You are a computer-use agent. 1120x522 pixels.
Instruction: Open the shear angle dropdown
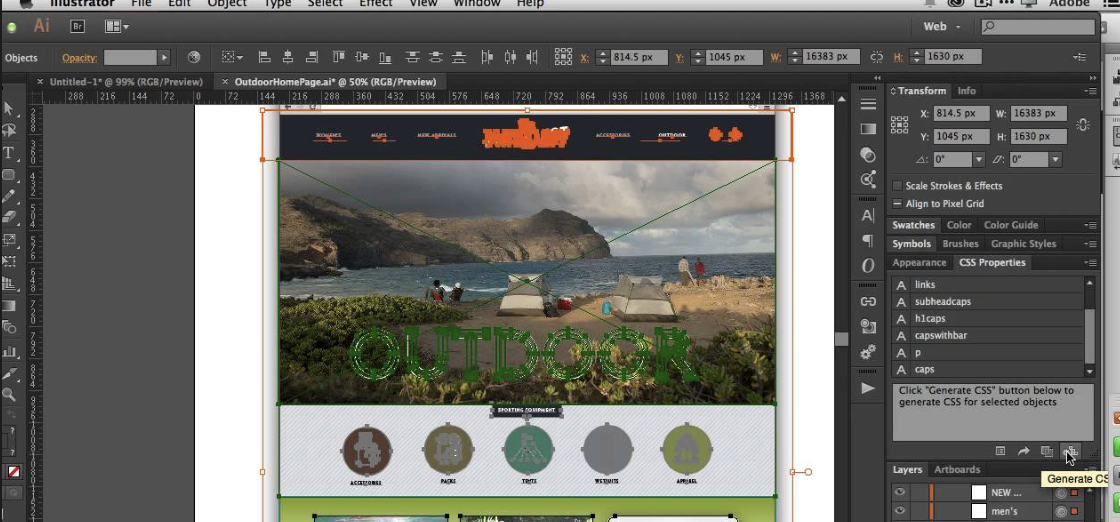point(1055,159)
